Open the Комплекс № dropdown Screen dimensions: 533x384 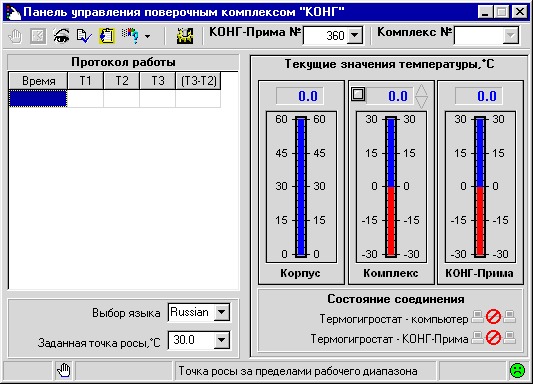510,35
